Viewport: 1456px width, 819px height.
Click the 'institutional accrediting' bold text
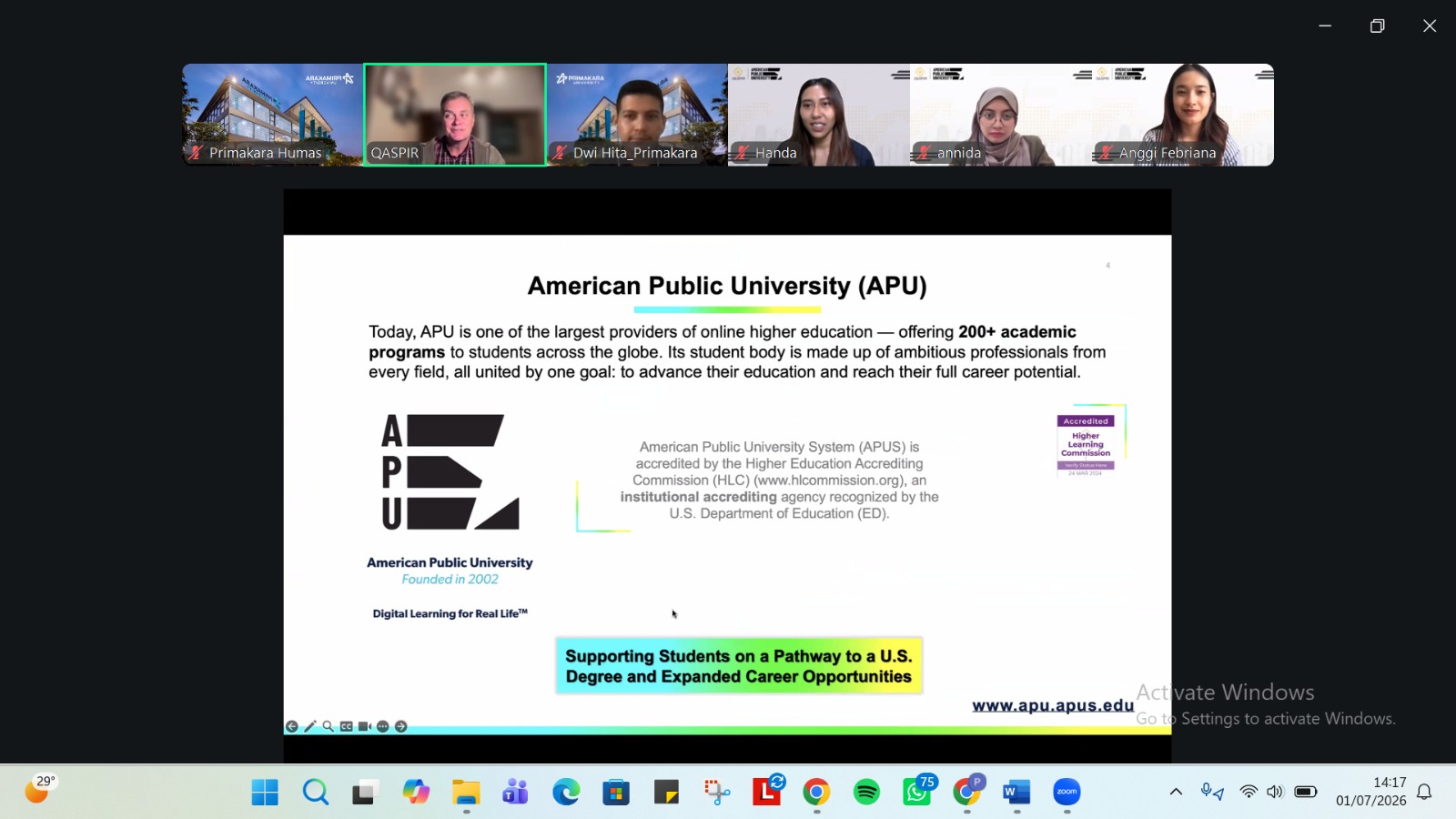[x=699, y=497]
